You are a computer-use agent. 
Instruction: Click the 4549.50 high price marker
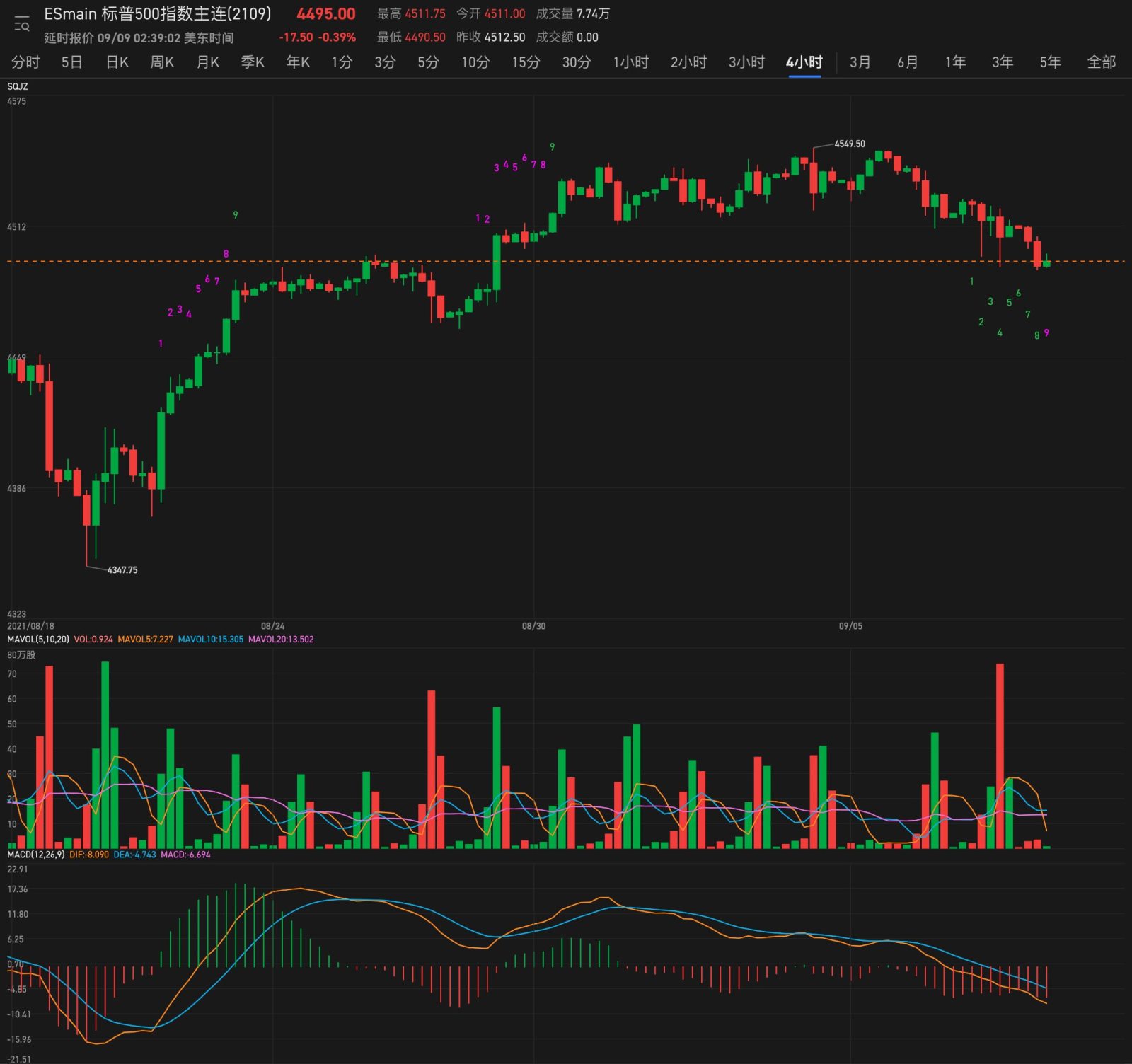click(x=849, y=144)
